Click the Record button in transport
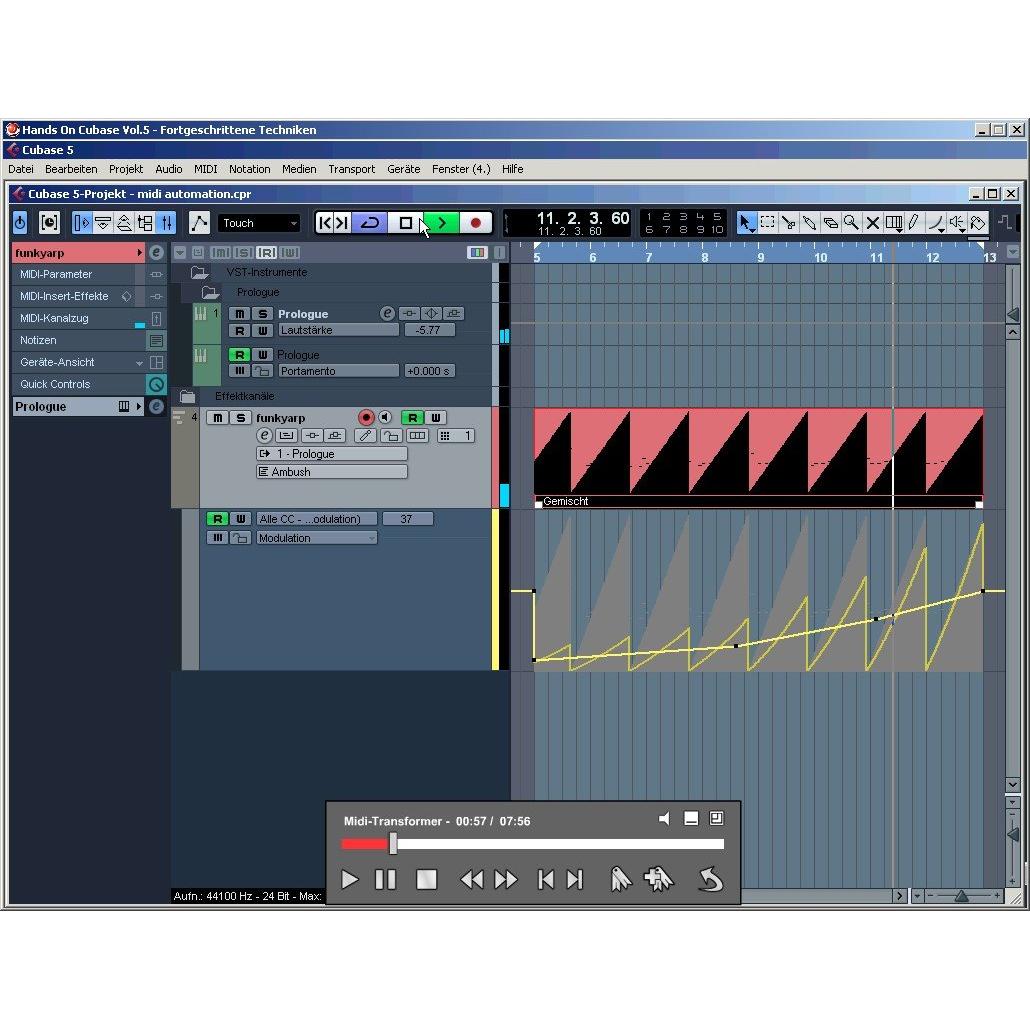This screenshot has height=1030, width=1030. point(476,223)
